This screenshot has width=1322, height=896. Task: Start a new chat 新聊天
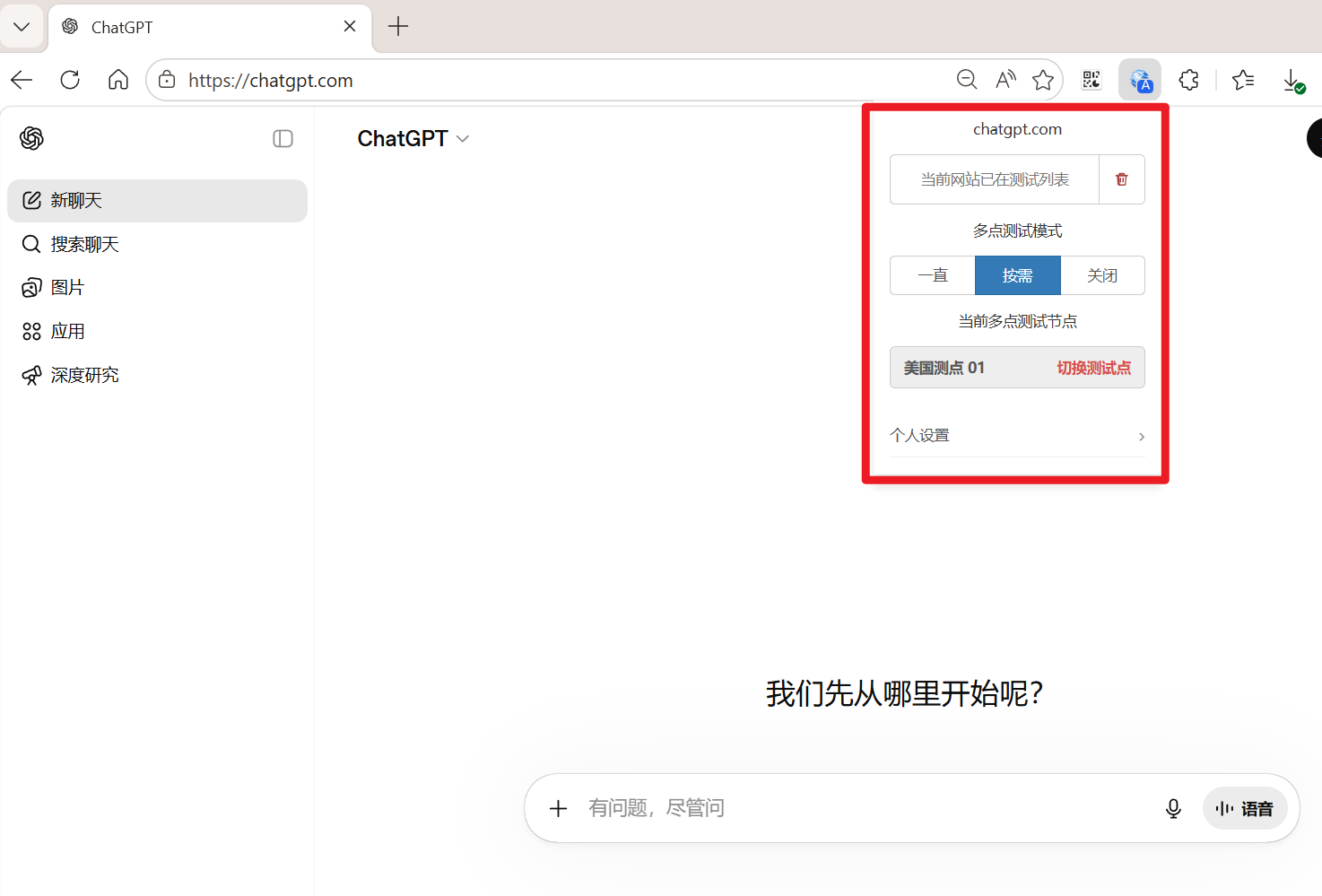157,201
